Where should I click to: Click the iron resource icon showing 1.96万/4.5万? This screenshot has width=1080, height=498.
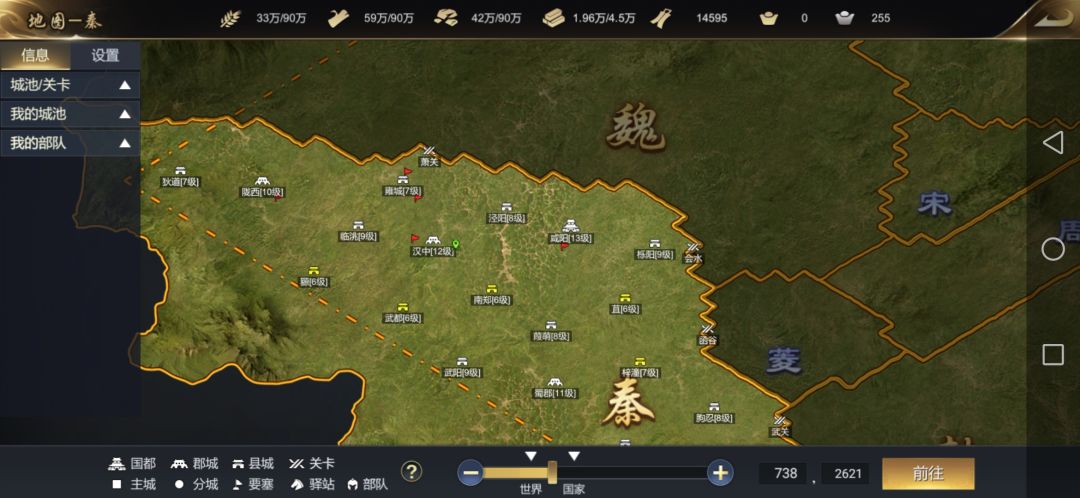[x=553, y=19]
